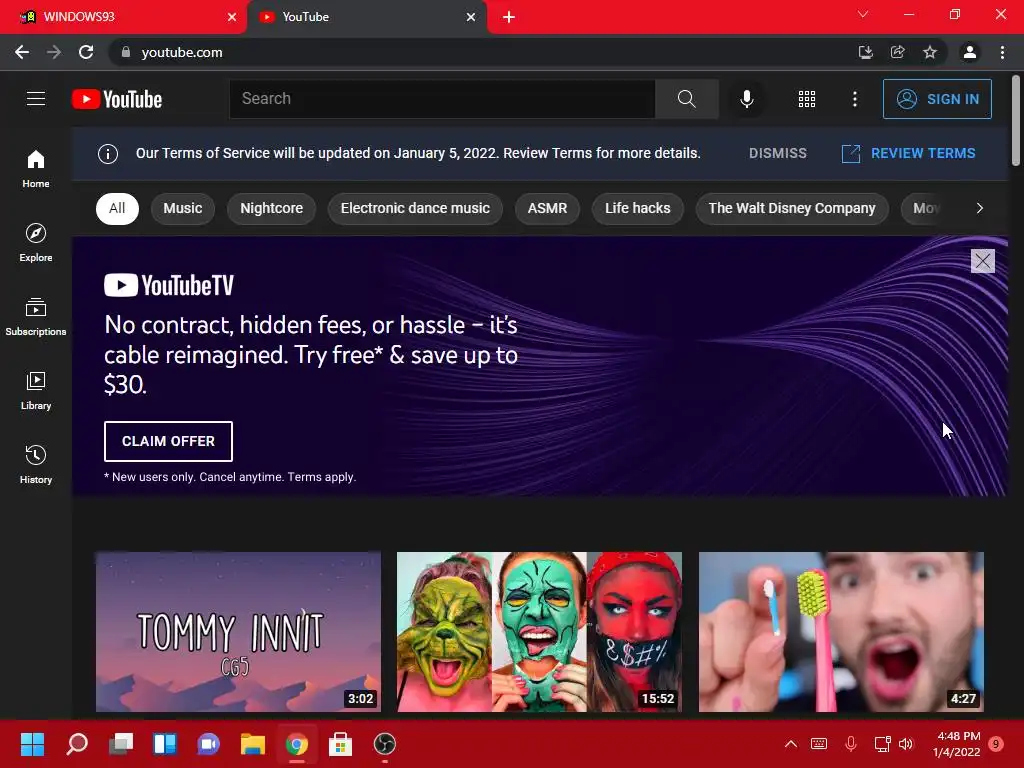
Task: Click the YouTubeTV logo in the banner
Action: point(169,285)
